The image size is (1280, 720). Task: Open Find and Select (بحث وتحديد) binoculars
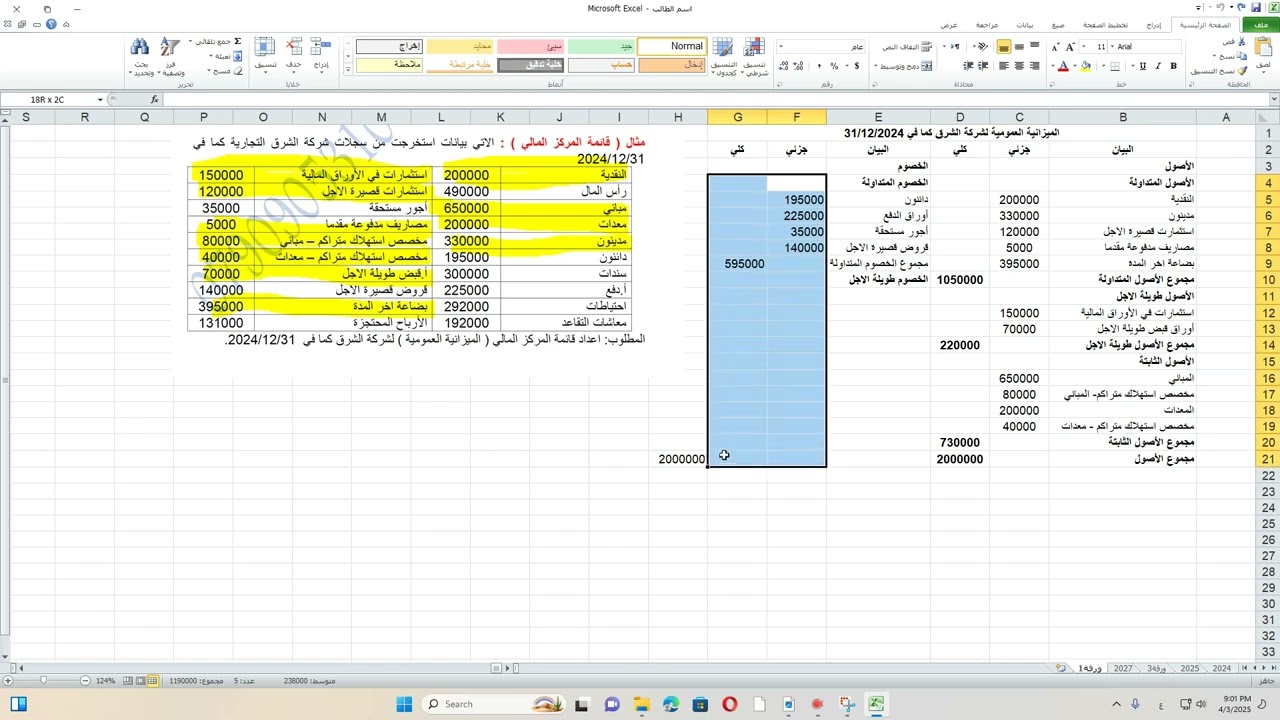coord(140,56)
